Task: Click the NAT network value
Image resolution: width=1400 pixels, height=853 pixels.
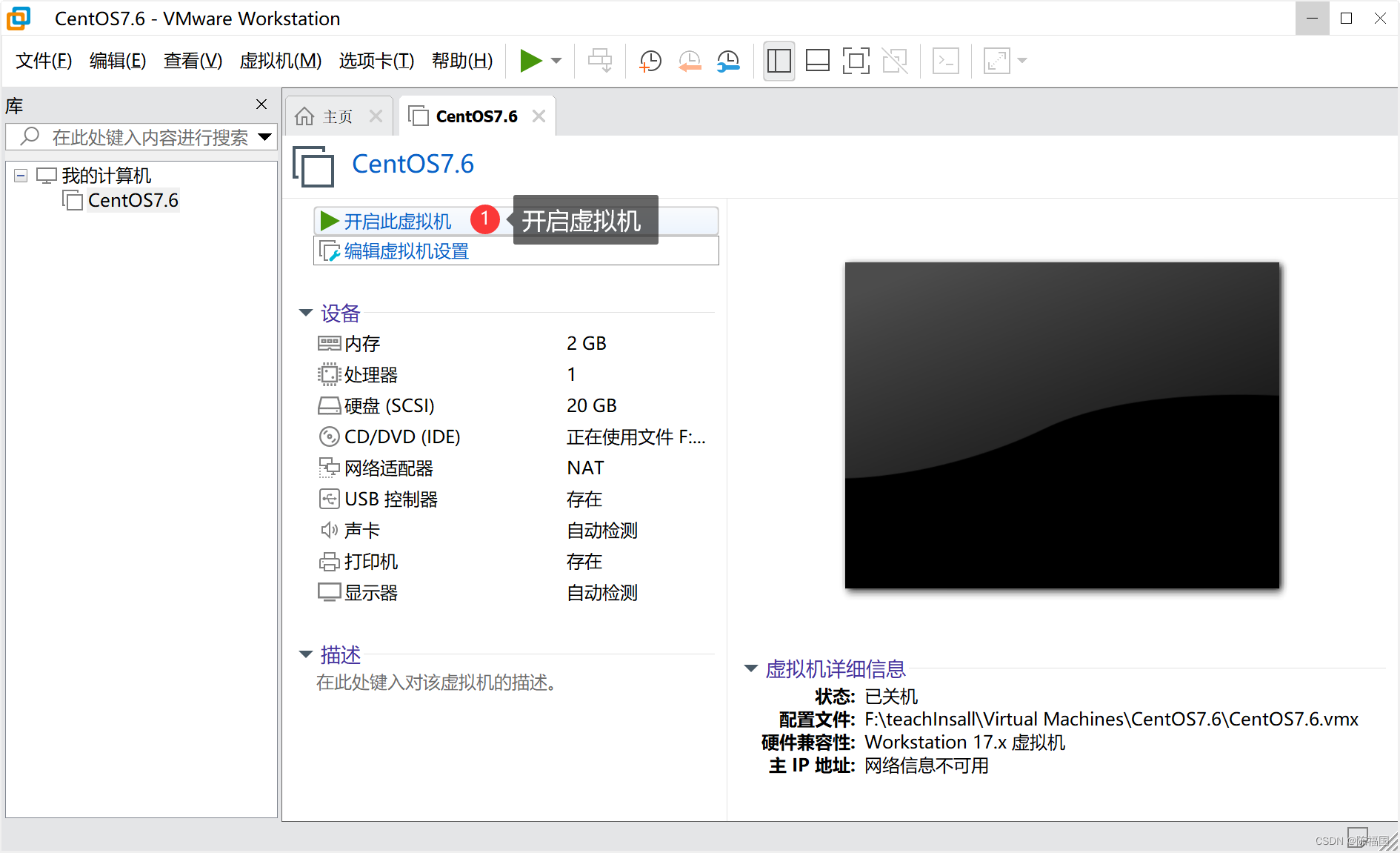Action: [585, 468]
